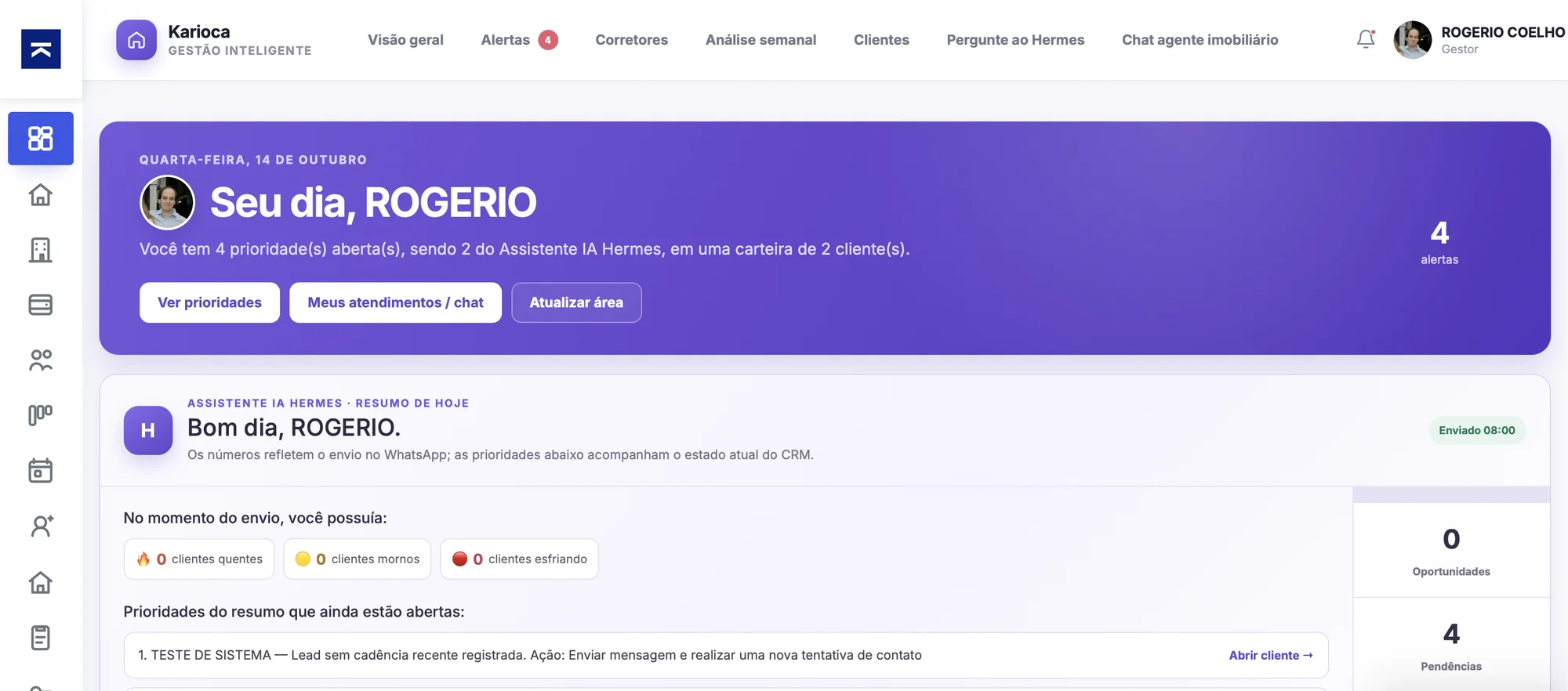
Task: Open the Visão geral tab
Action: click(405, 40)
